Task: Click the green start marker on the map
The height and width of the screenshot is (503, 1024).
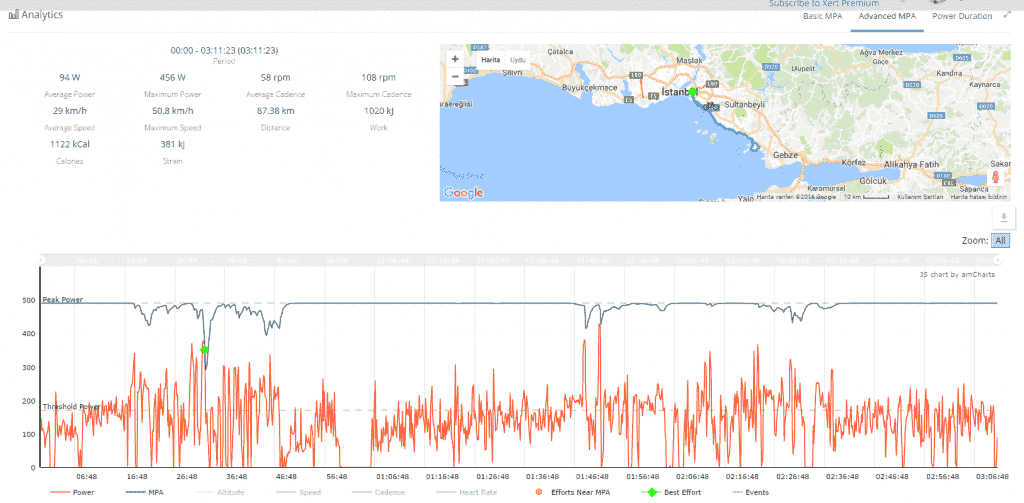Action: pyautogui.click(x=693, y=91)
